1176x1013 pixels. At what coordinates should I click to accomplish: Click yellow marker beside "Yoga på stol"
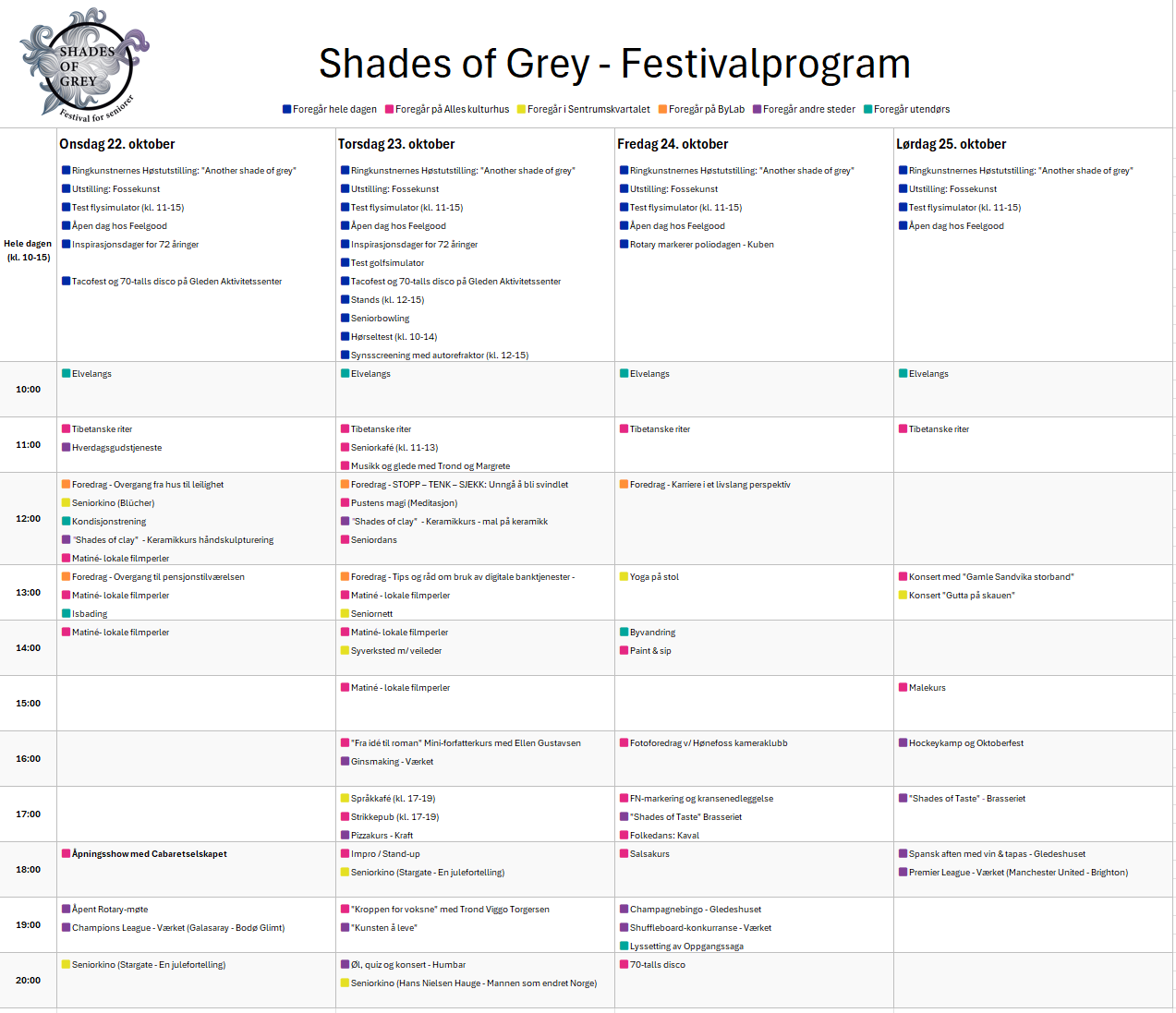click(x=624, y=576)
